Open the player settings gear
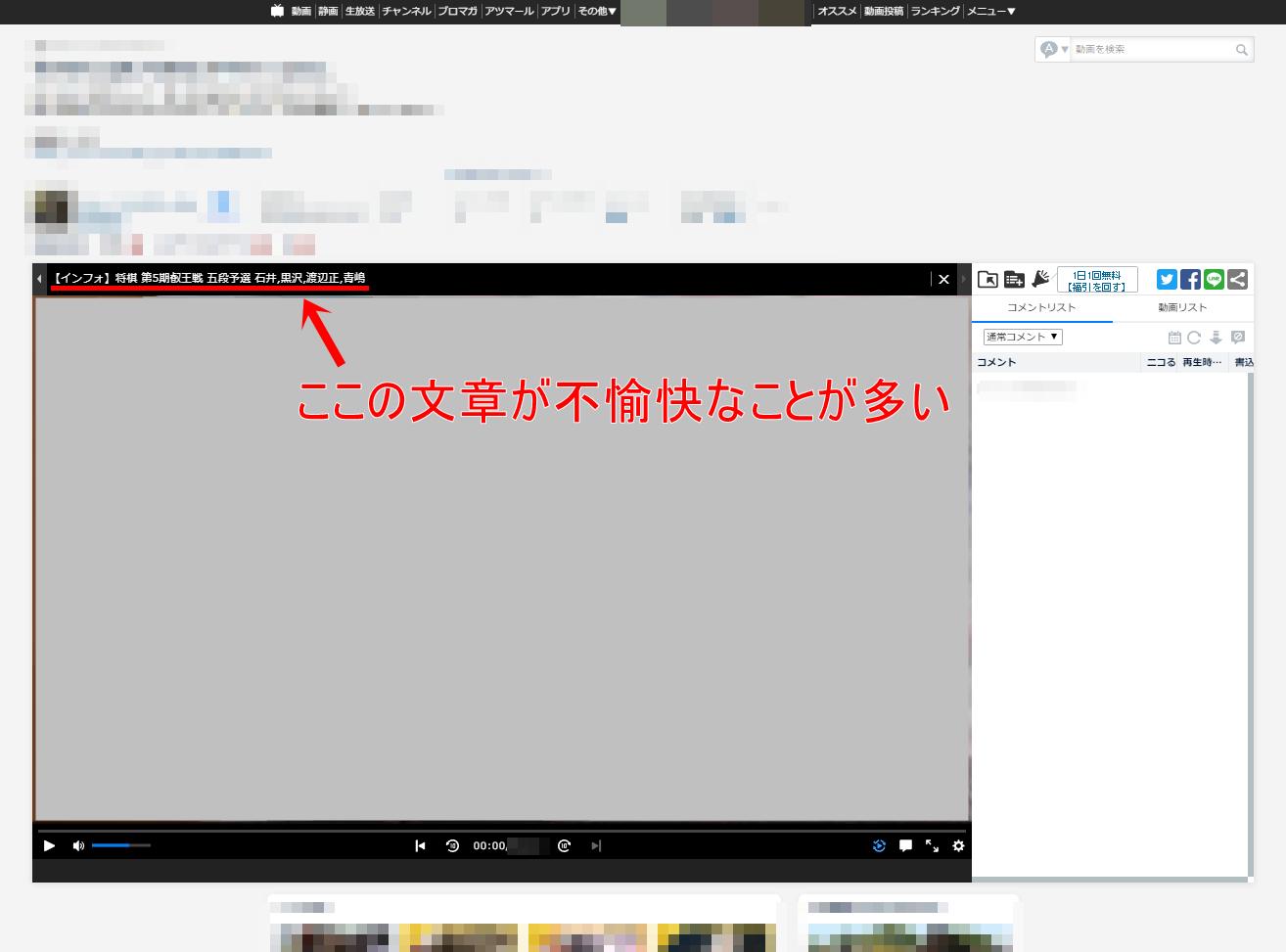The image size is (1286, 952). click(x=958, y=845)
